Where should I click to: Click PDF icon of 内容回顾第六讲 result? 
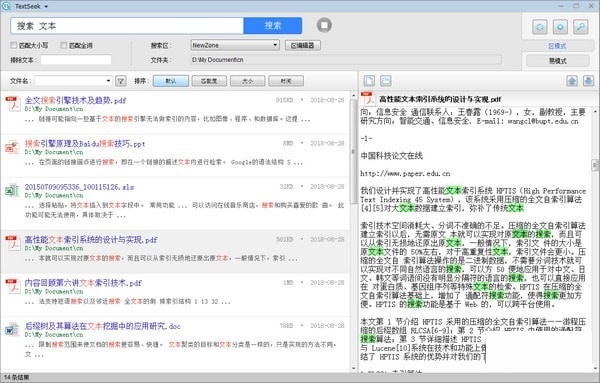[13, 287]
